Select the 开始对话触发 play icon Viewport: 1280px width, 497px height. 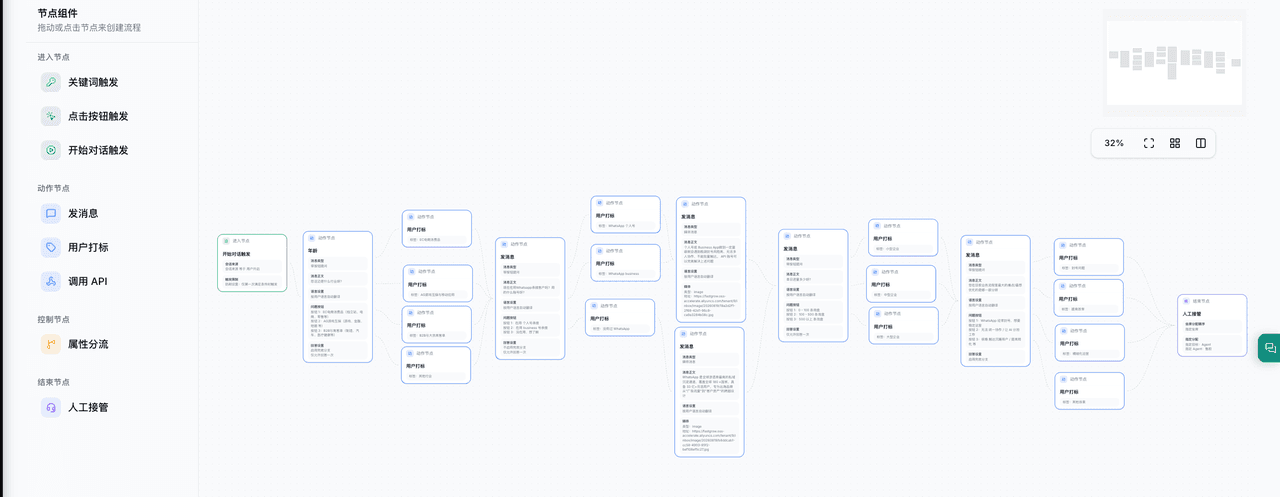coord(51,150)
